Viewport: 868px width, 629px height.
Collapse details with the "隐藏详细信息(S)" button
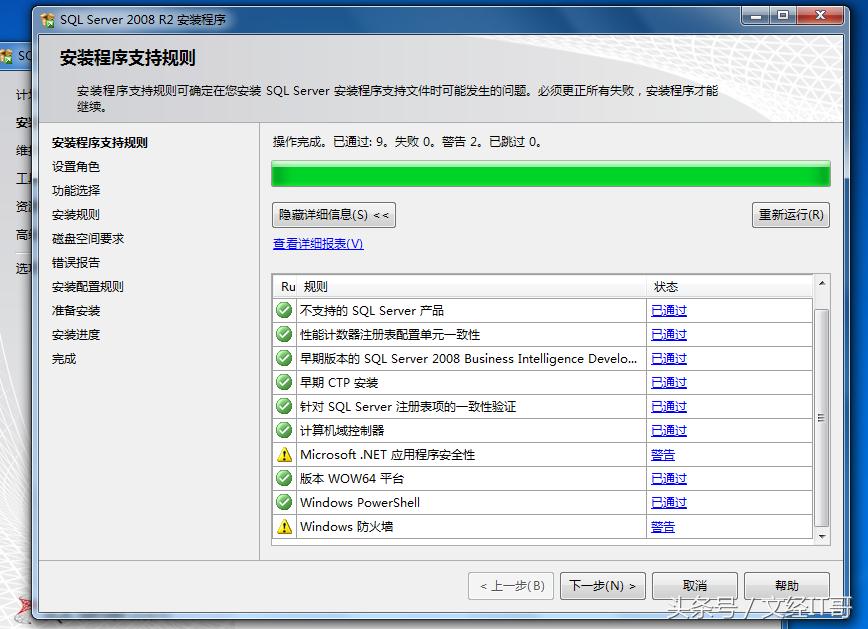pos(332,214)
